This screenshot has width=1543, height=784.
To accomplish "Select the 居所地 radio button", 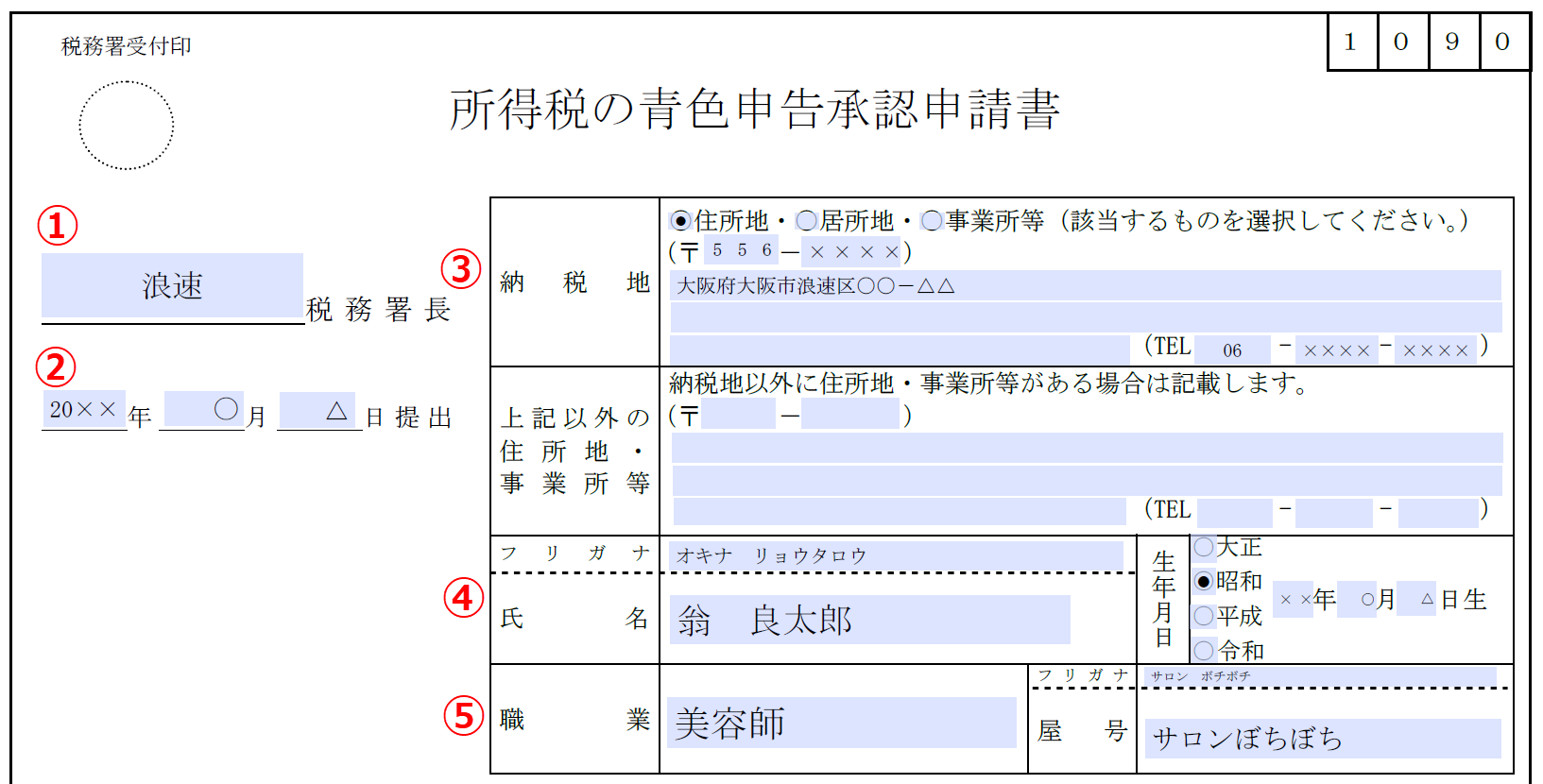I will point(806,221).
